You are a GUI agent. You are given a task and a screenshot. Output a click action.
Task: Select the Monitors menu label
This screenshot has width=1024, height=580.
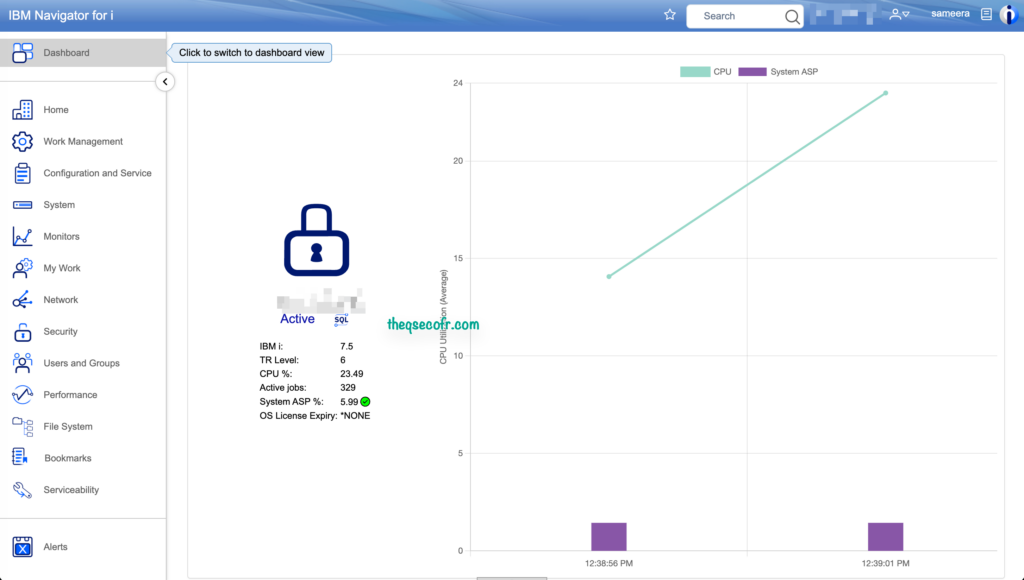click(61, 236)
